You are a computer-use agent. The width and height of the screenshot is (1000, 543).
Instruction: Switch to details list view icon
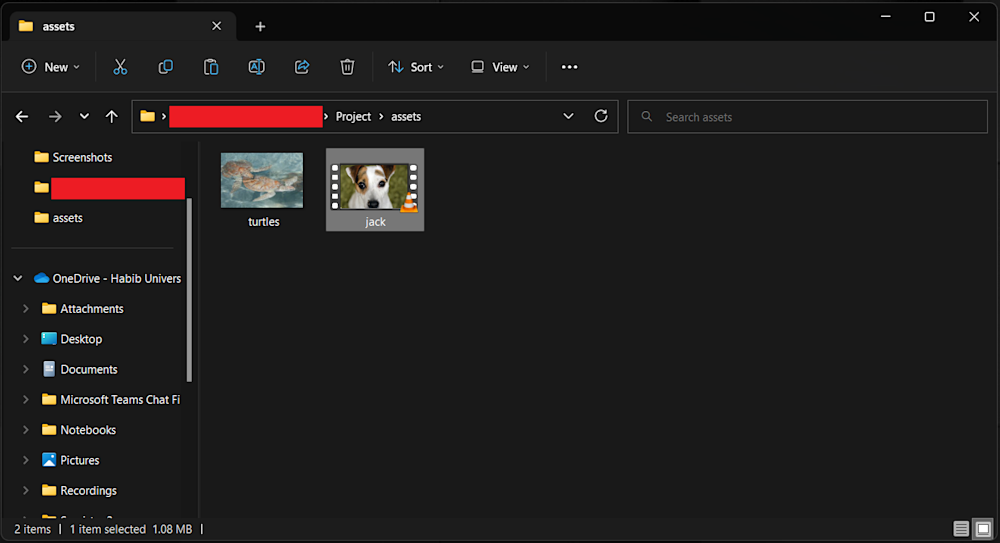pos(961,528)
